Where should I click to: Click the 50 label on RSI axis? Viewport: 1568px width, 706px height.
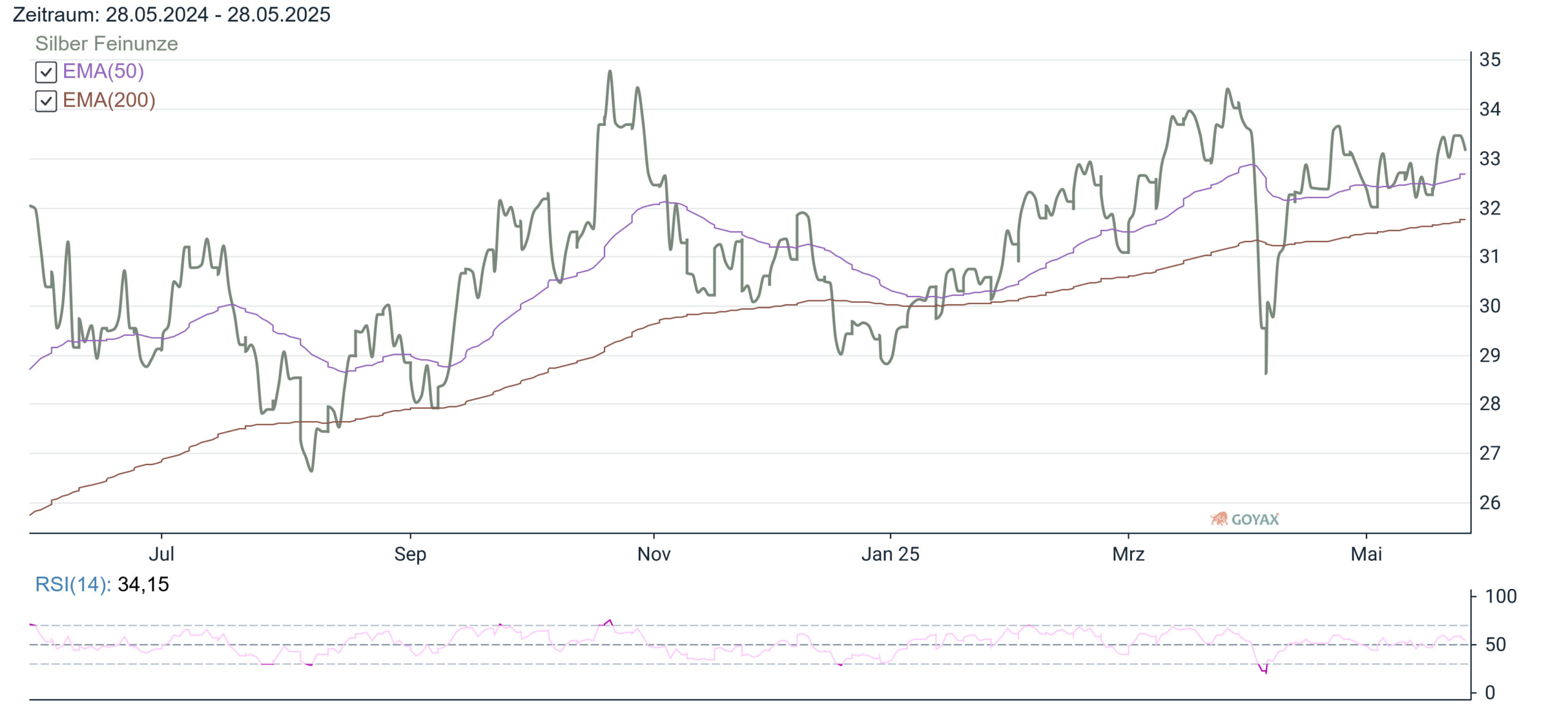1496,645
